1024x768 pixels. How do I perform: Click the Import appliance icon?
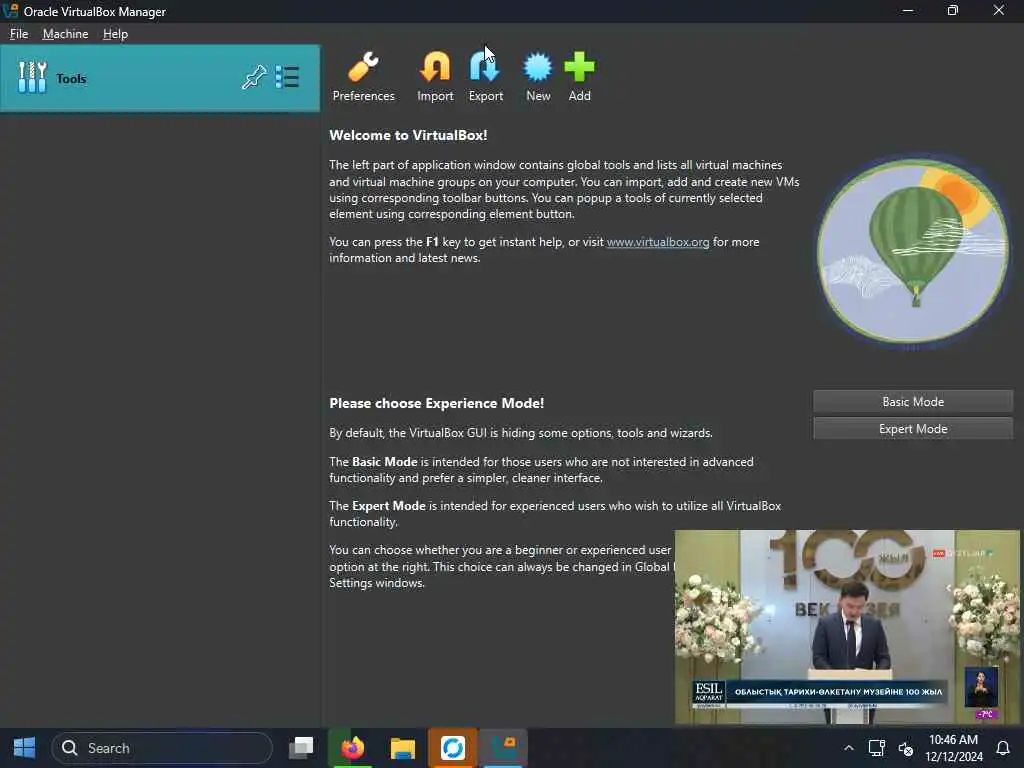[x=435, y=77]
